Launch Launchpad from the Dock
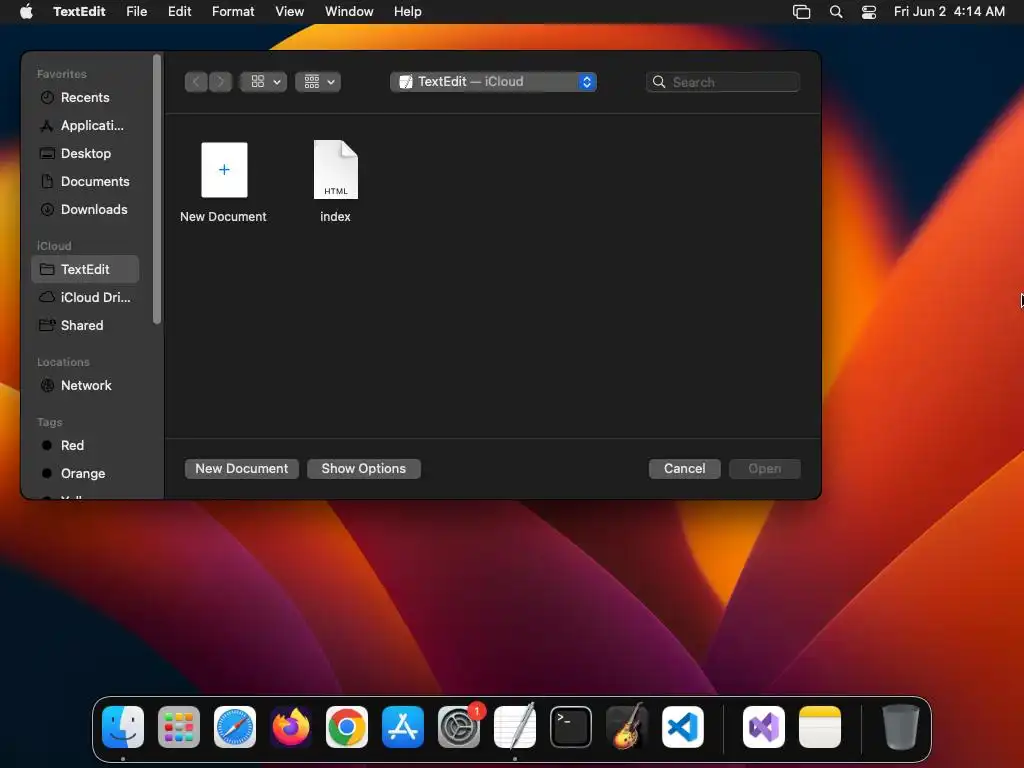 (x=179, y=727)
